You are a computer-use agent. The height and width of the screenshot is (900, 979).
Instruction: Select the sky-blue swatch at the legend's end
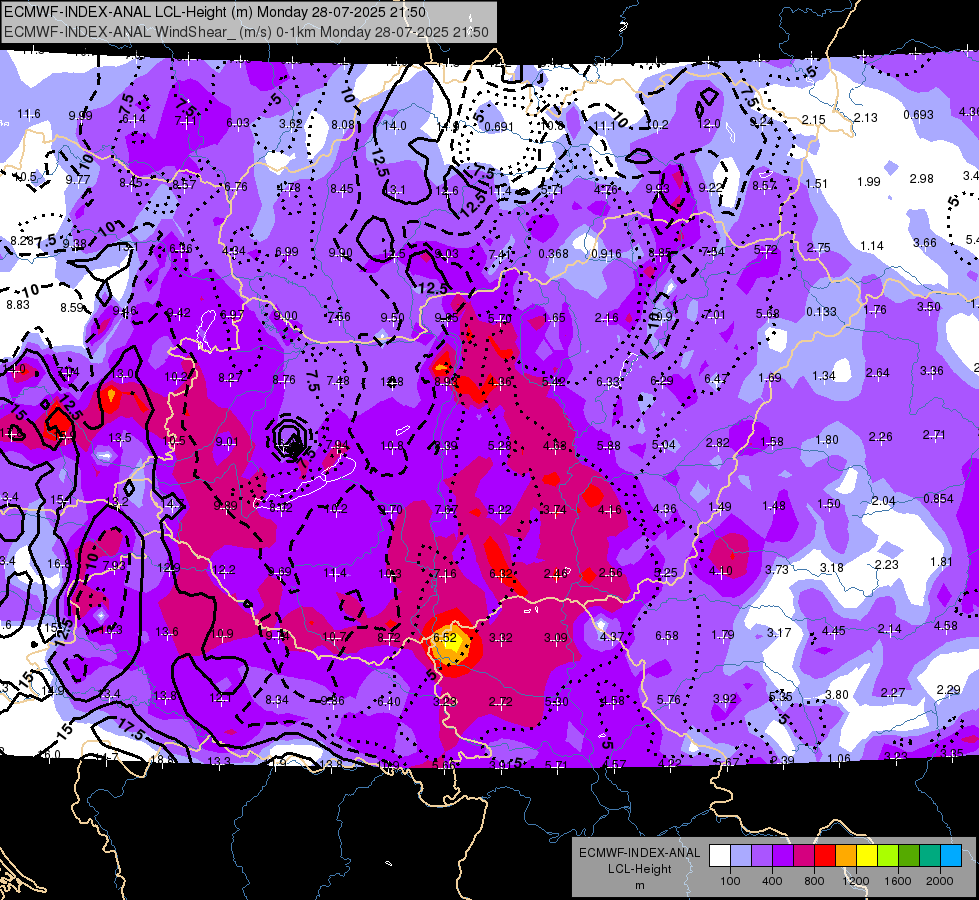pyautogui.click(x=951, y=856)
